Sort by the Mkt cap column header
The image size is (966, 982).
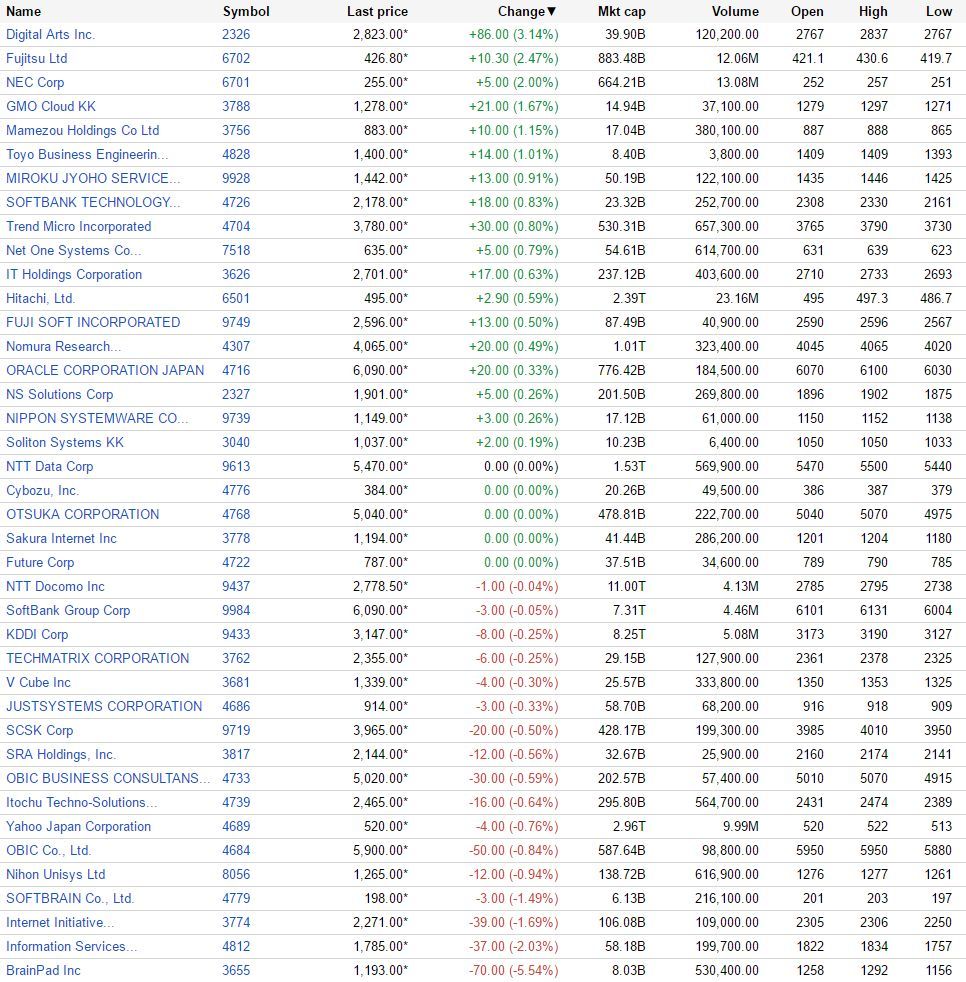(621, 11)
